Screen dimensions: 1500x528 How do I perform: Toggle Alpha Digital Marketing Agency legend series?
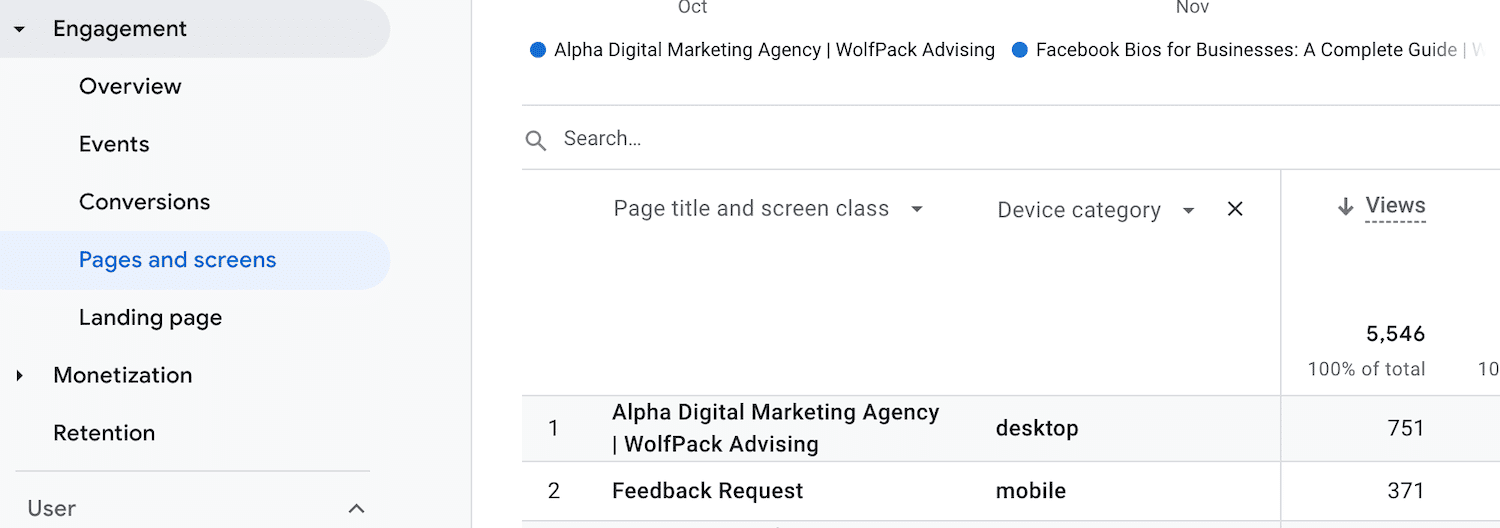click(774, 50)
